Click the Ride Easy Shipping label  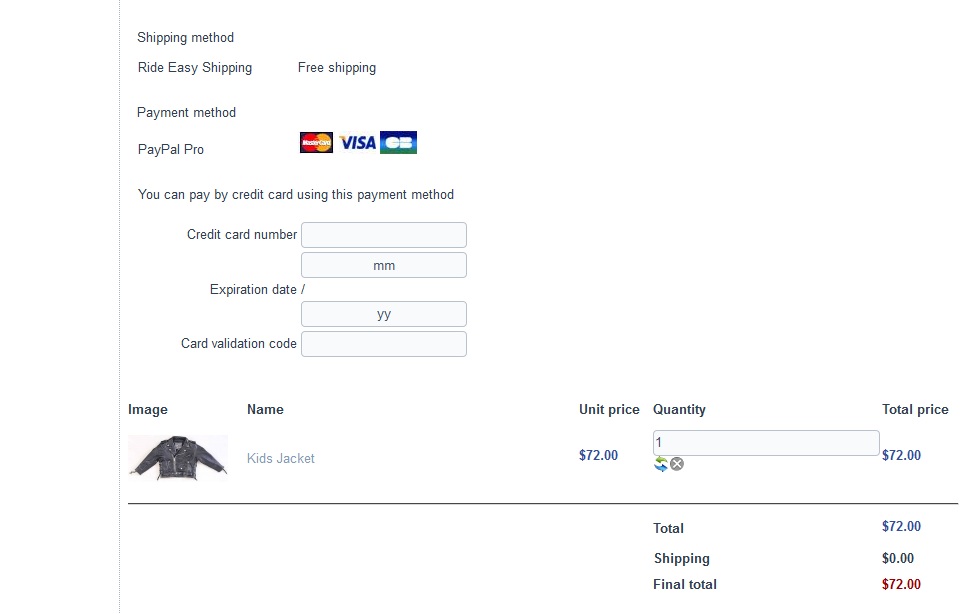tap(195, 68)
